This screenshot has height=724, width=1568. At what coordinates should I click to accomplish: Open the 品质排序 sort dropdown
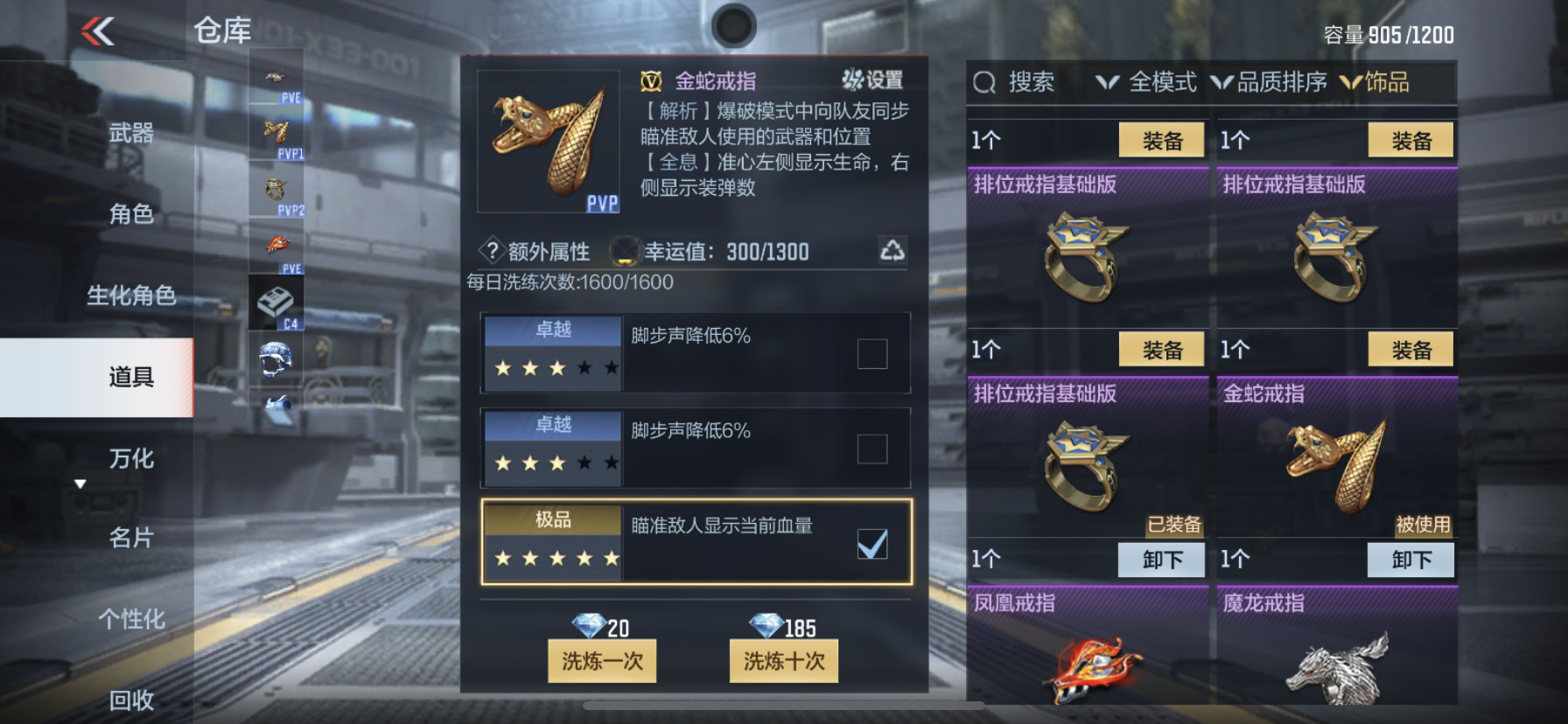(1269, 82)
